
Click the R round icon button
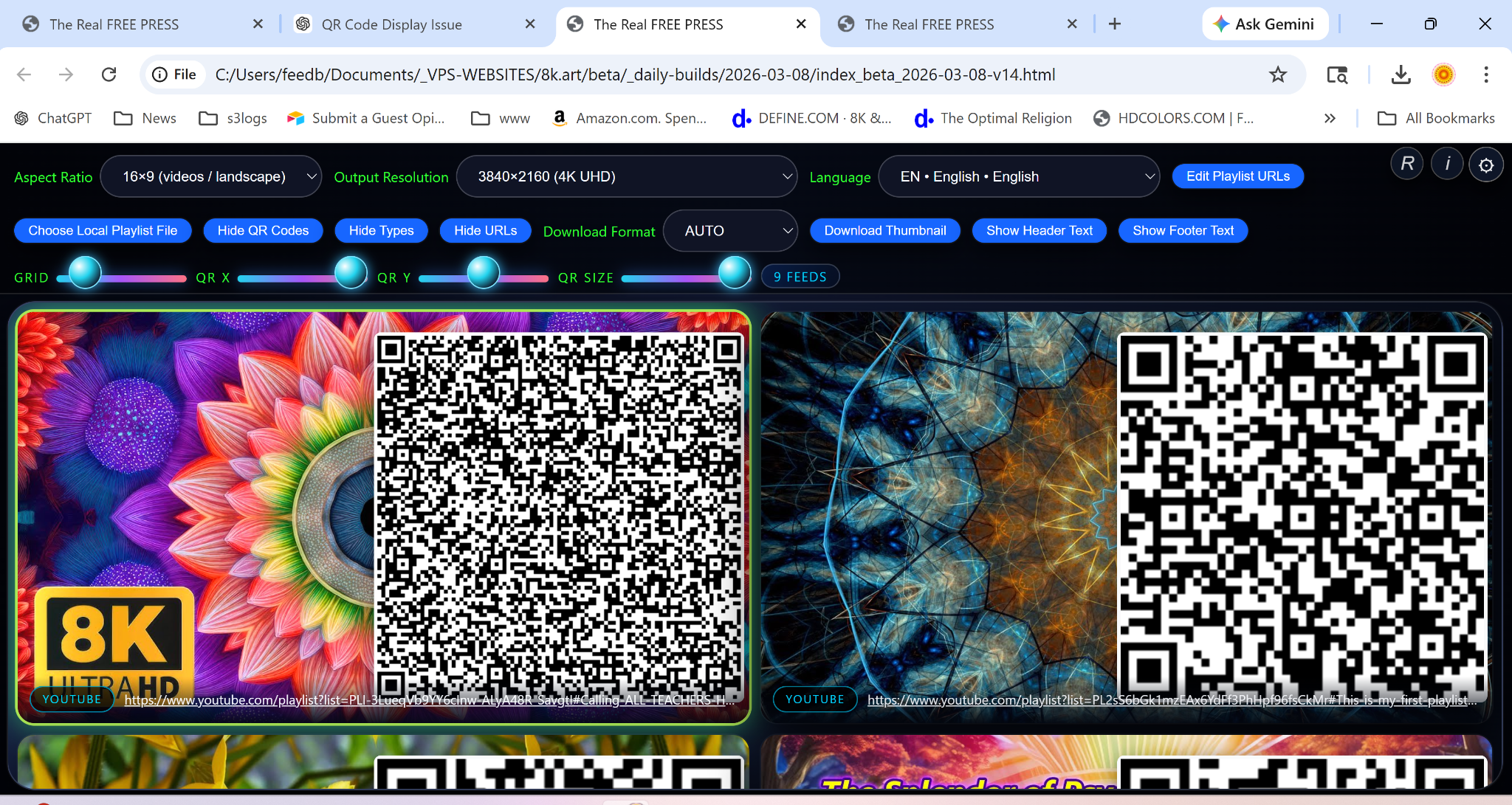pyautogui.click(x=1407, y=164)
